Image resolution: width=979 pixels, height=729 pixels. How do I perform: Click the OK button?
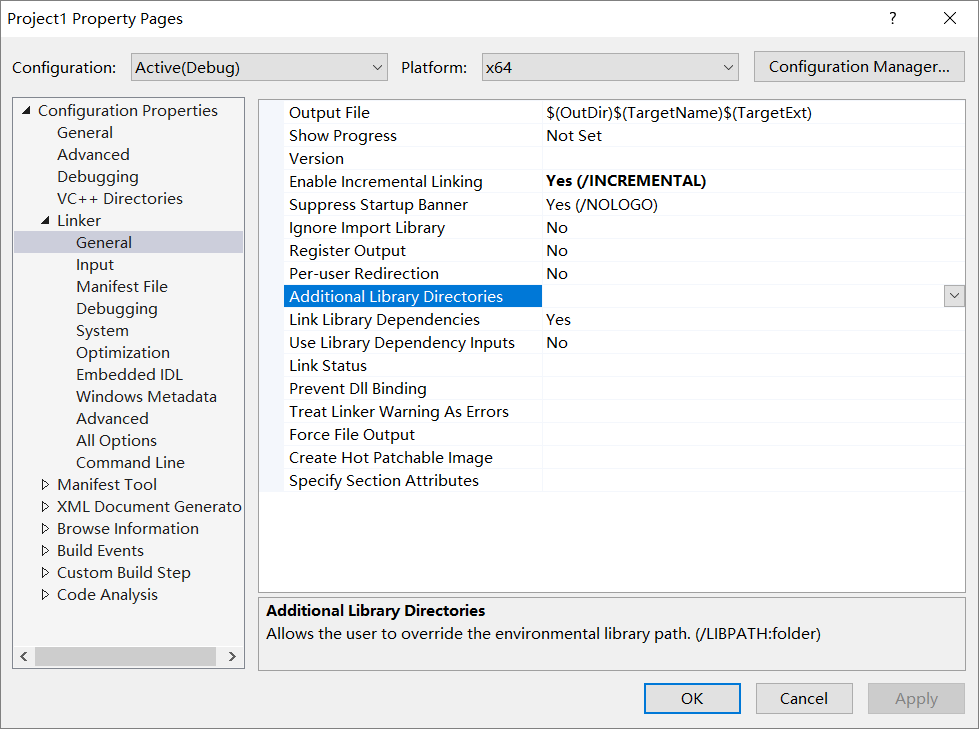point(692,698)
